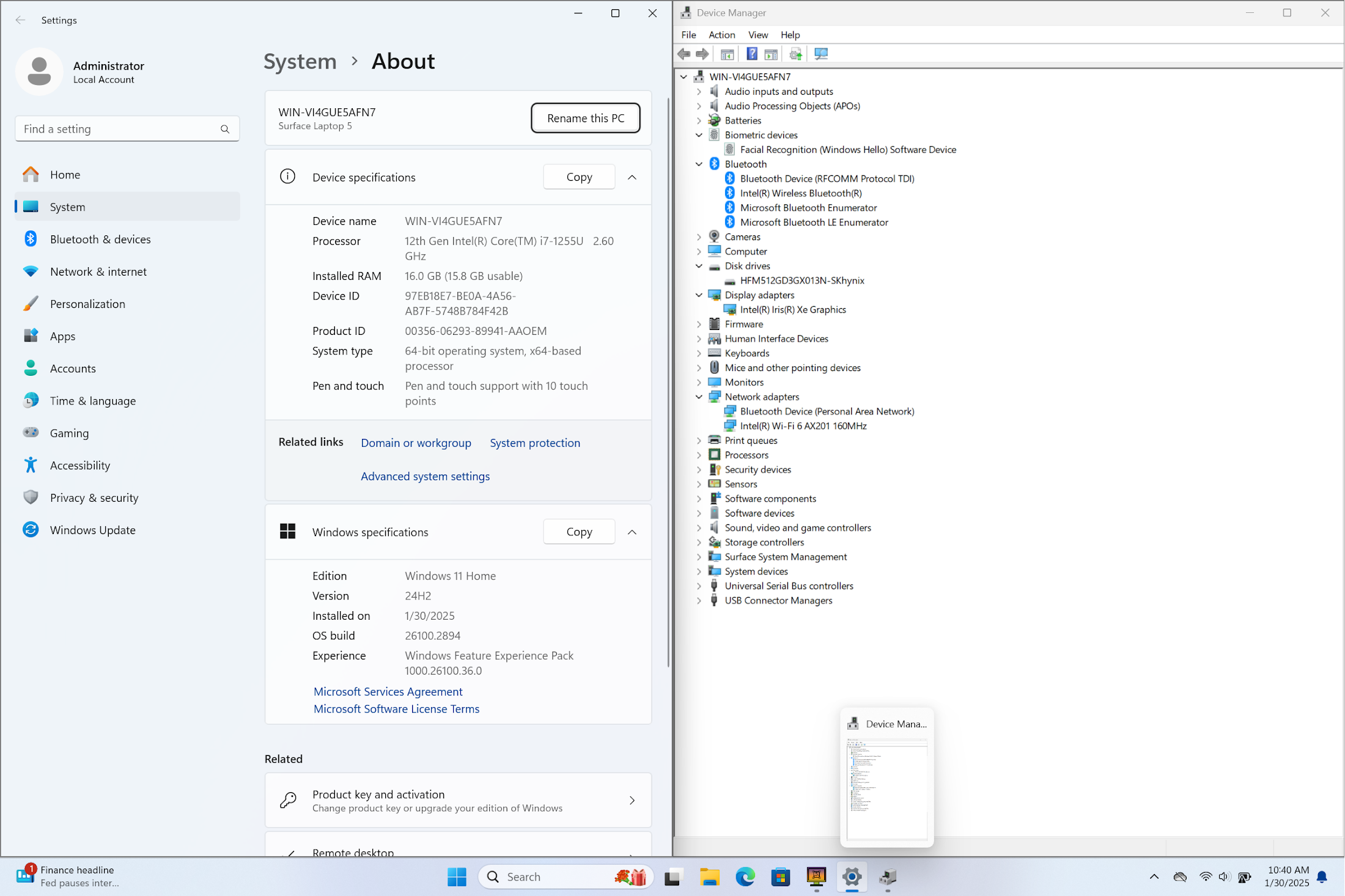Screen dimensions: 1345x896
Task: Click the taskbar Search box
Action: pyautogui.click(x=566, y=877)
